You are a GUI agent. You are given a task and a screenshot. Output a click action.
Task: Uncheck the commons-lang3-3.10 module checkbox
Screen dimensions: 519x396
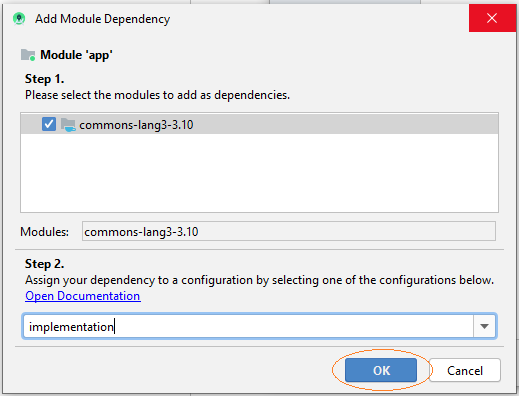point(49,124)
